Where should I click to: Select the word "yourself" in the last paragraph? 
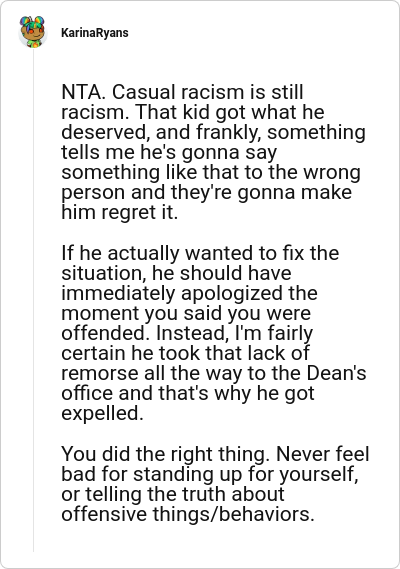tap(319, 474)
